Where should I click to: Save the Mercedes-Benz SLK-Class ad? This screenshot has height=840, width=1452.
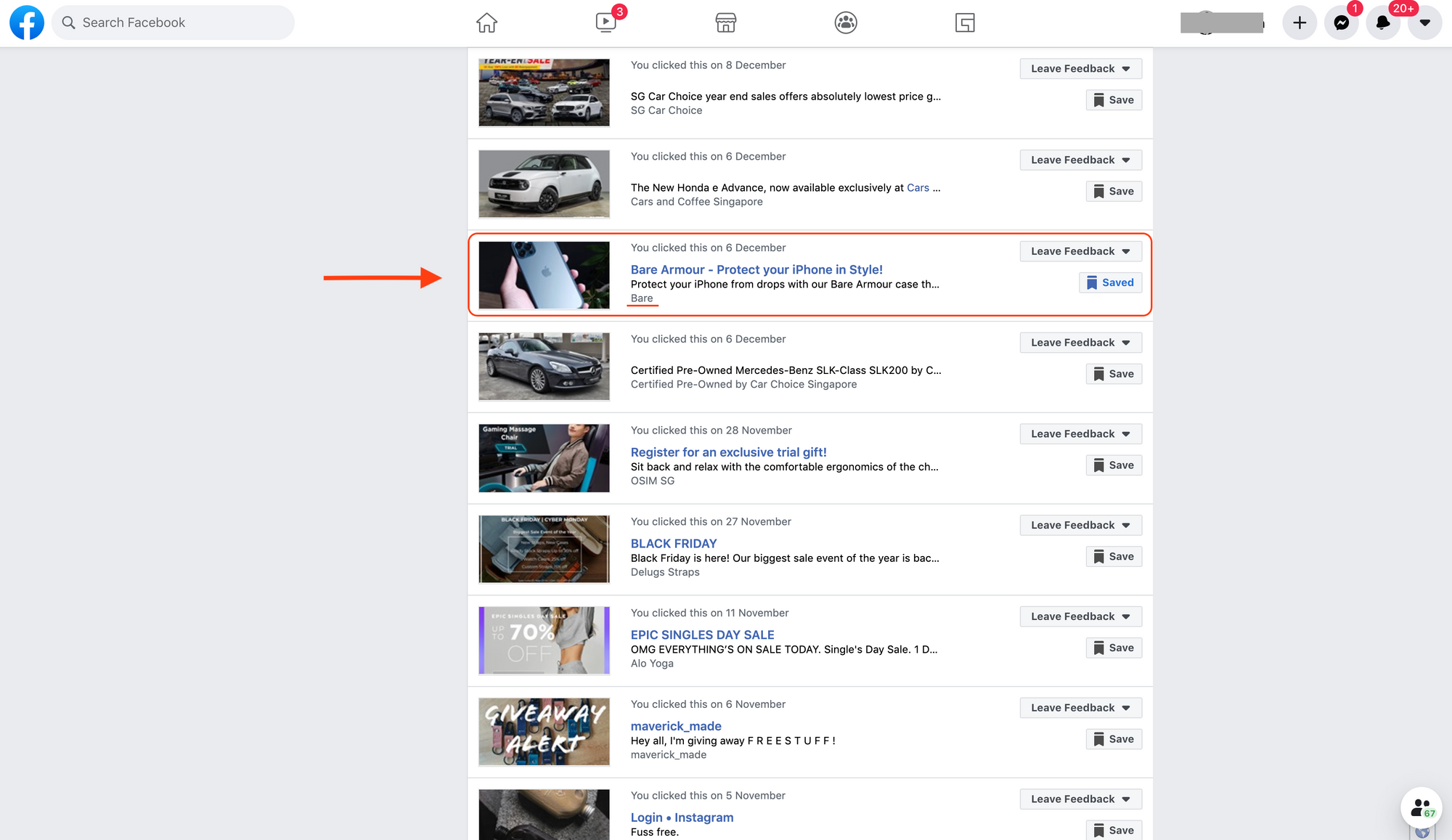pyautogui.click(x=1114, y=374)
